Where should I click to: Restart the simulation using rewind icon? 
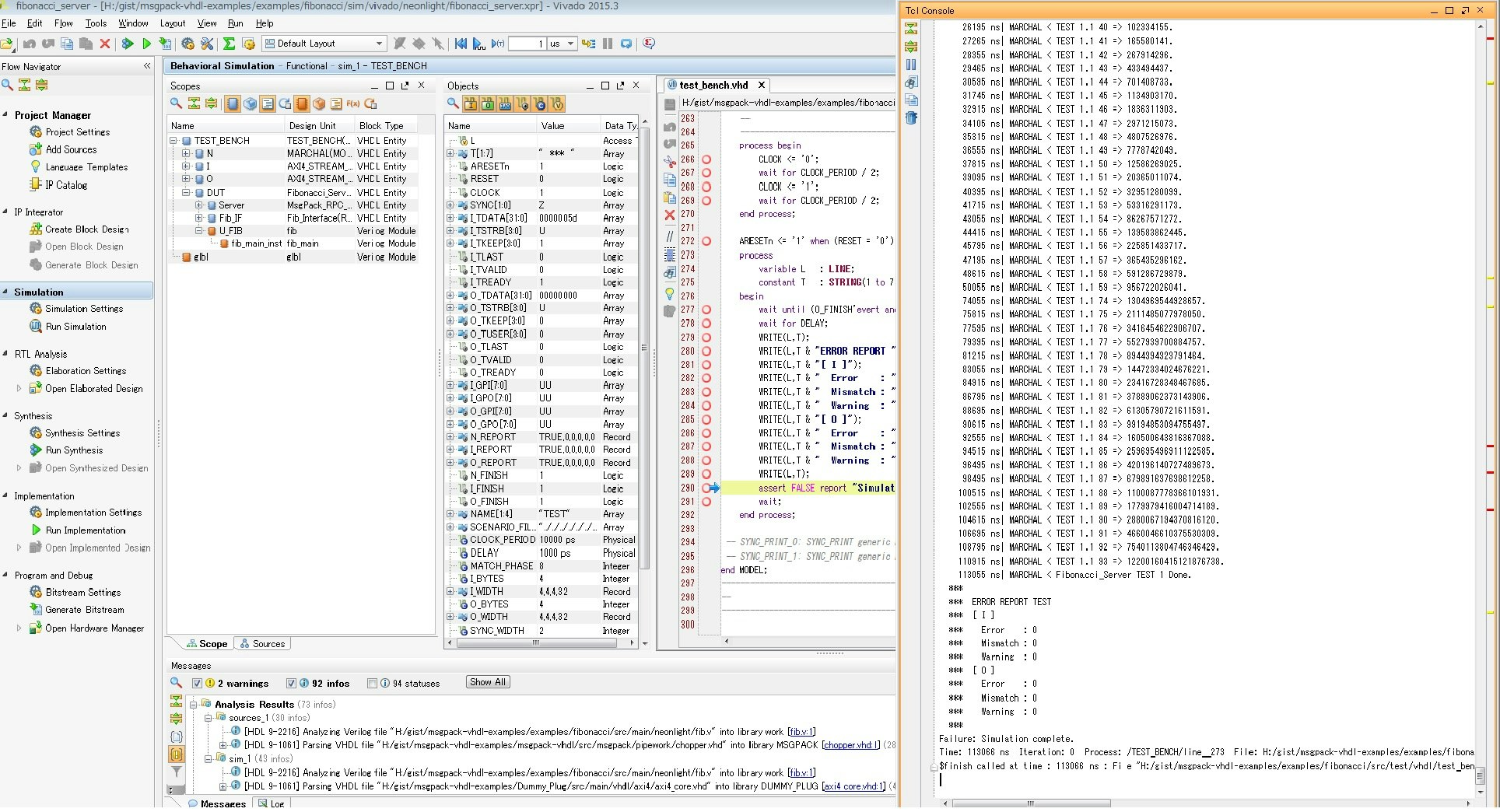click(x=461, y=44)
